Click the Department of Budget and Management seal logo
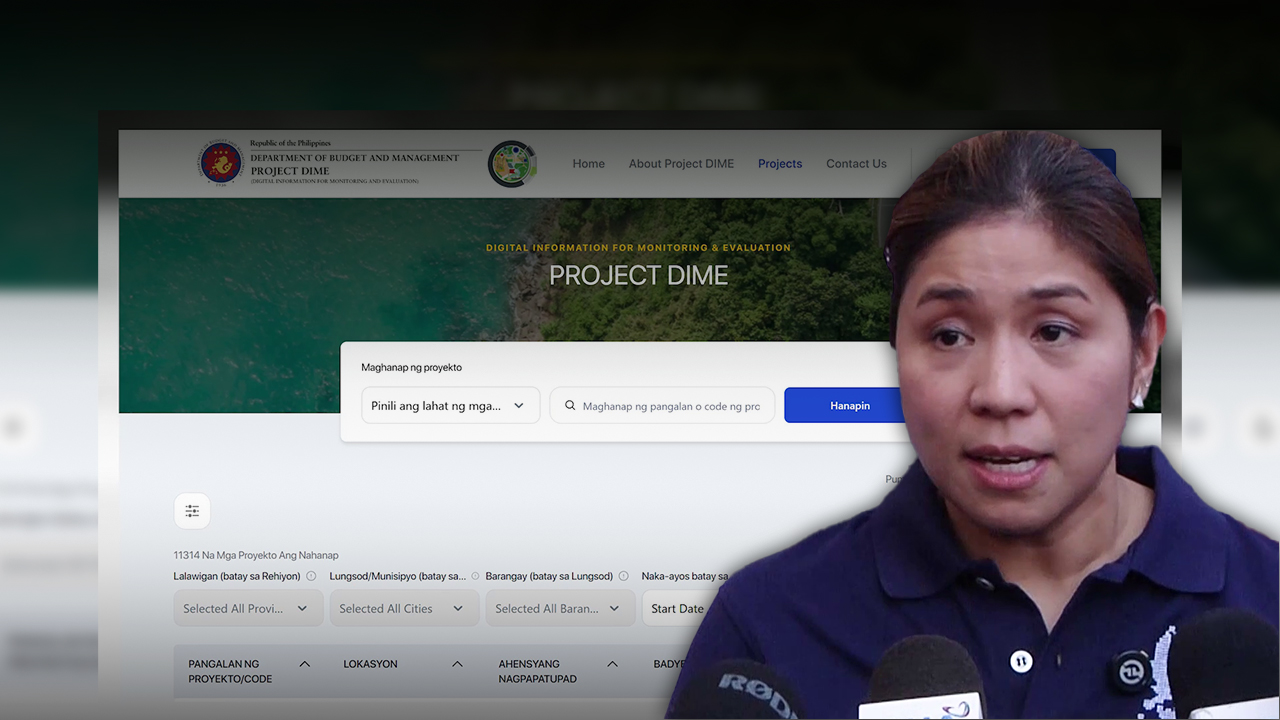 click(x=220, y=163)
